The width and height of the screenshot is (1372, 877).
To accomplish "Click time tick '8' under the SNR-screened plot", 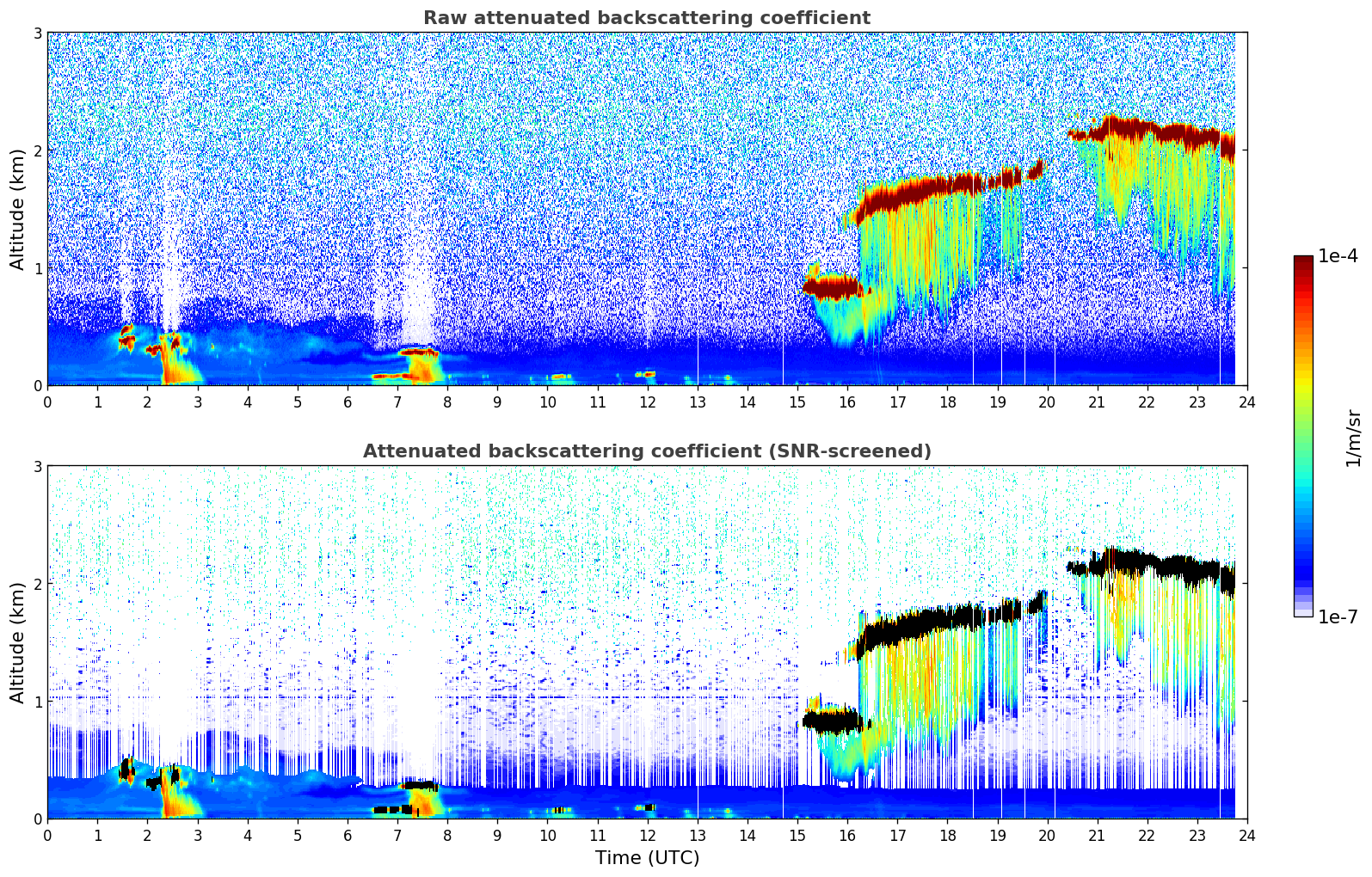I will 447,835.
